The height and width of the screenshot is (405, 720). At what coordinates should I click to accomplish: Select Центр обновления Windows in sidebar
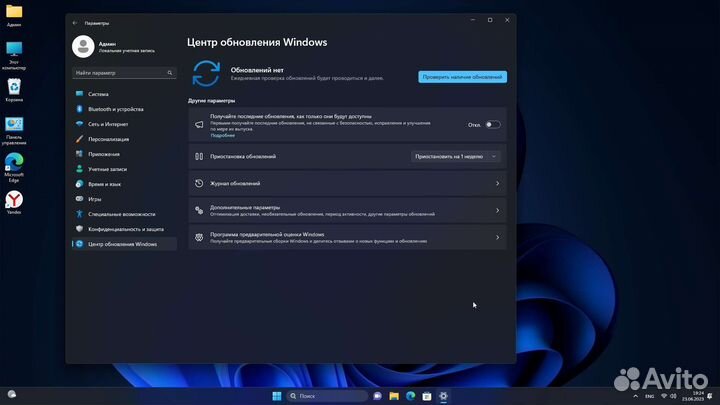click(124, 244)
